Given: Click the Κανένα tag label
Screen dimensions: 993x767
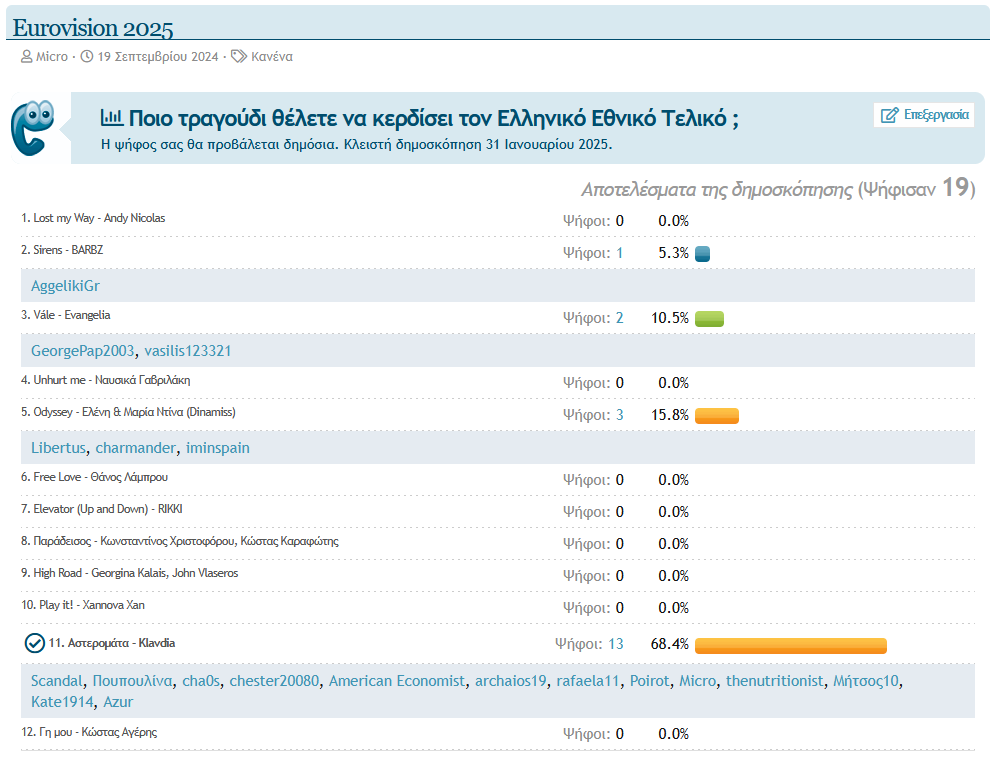Looking at the screenshot, I should pos(272,56).
